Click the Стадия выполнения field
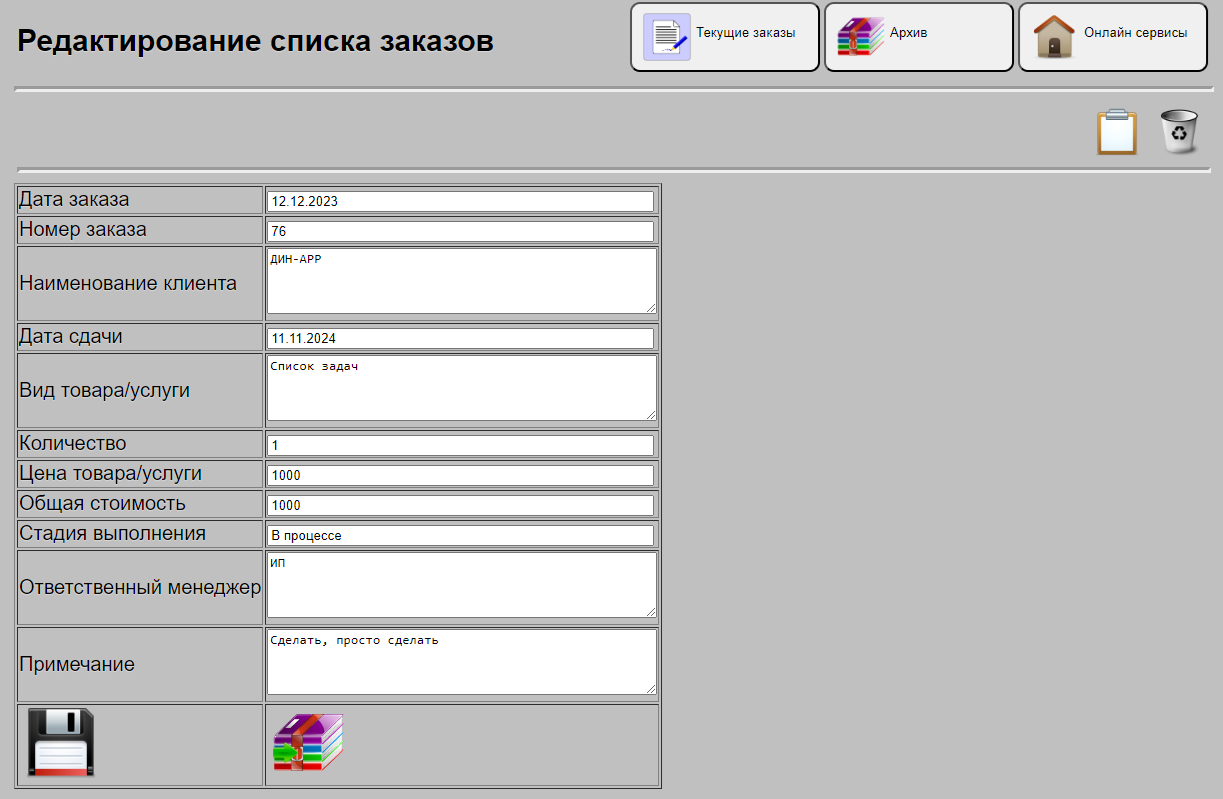Screen dimensions: 1223x799 coord(460,535)
